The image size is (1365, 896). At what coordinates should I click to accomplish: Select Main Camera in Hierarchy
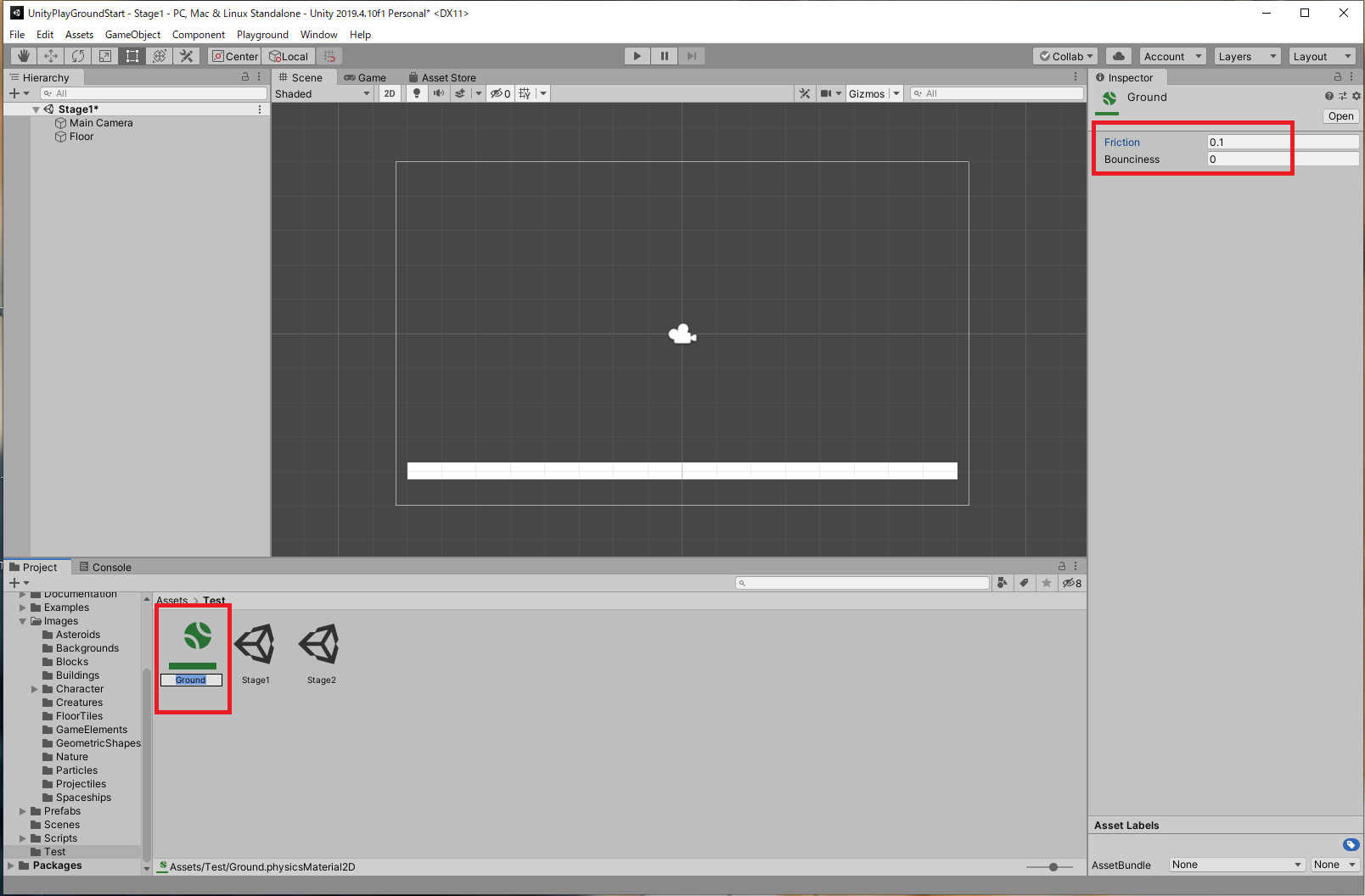click(x=101, y=123)
